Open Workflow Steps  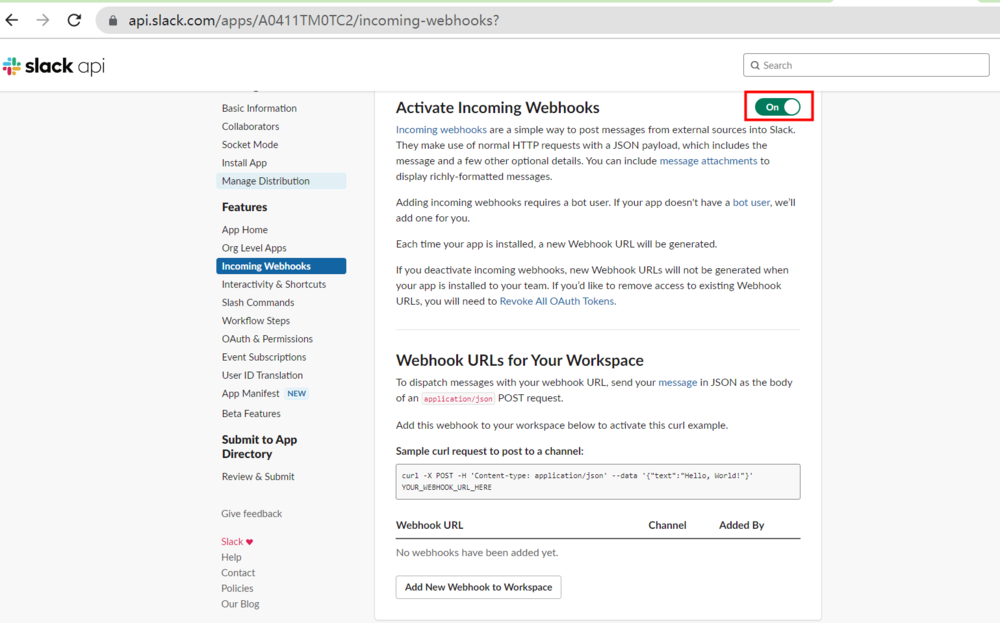point(256,321)
